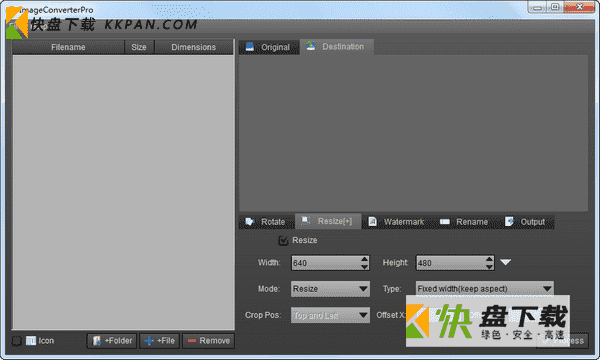Click the Watermark document icon
Viewport: 600px width, 360px height.
point(372,222)
